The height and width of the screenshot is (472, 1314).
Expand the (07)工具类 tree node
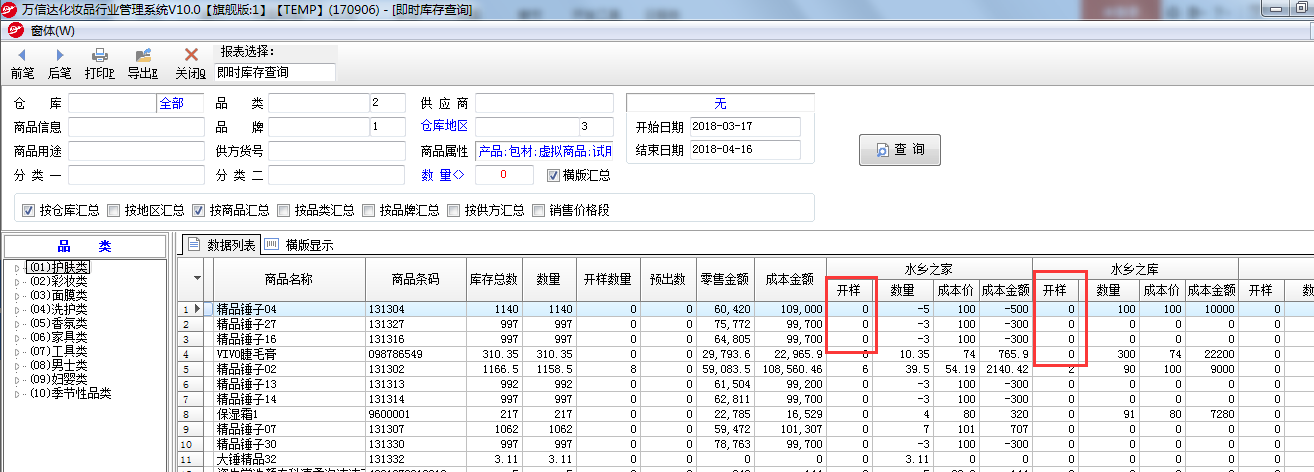[x=16, y=351]
